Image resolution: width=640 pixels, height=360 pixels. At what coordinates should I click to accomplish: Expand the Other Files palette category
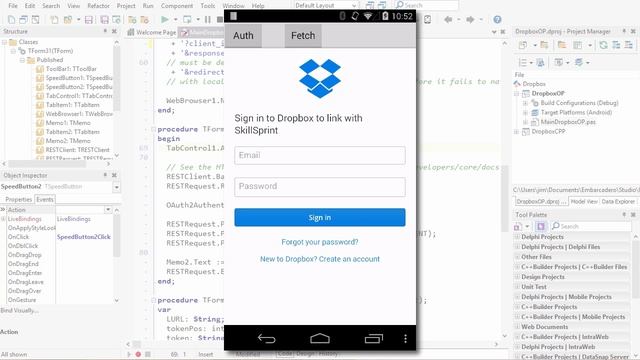[x=517, y=257]
